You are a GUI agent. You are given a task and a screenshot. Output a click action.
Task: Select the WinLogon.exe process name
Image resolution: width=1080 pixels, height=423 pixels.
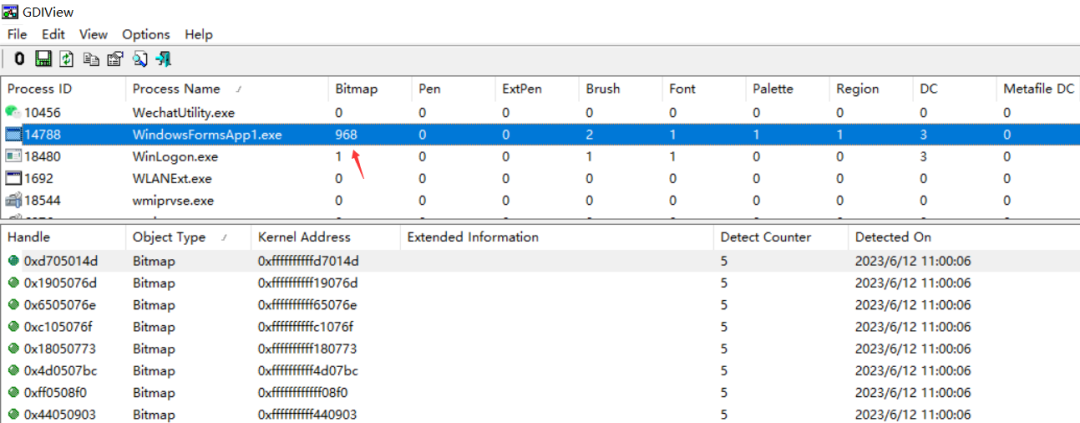[x=175, y=157]
